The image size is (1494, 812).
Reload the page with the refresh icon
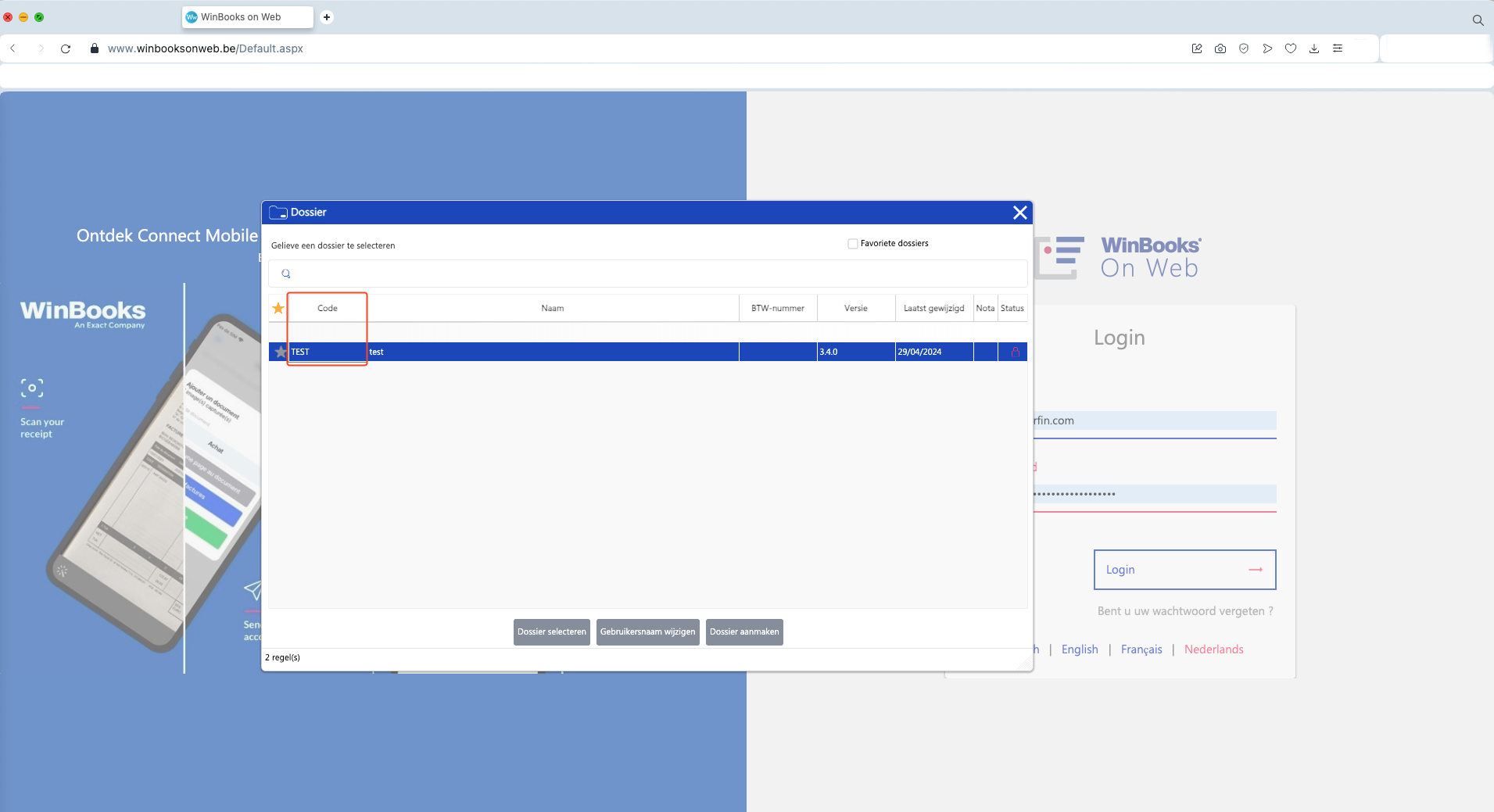tap(66, 48)
